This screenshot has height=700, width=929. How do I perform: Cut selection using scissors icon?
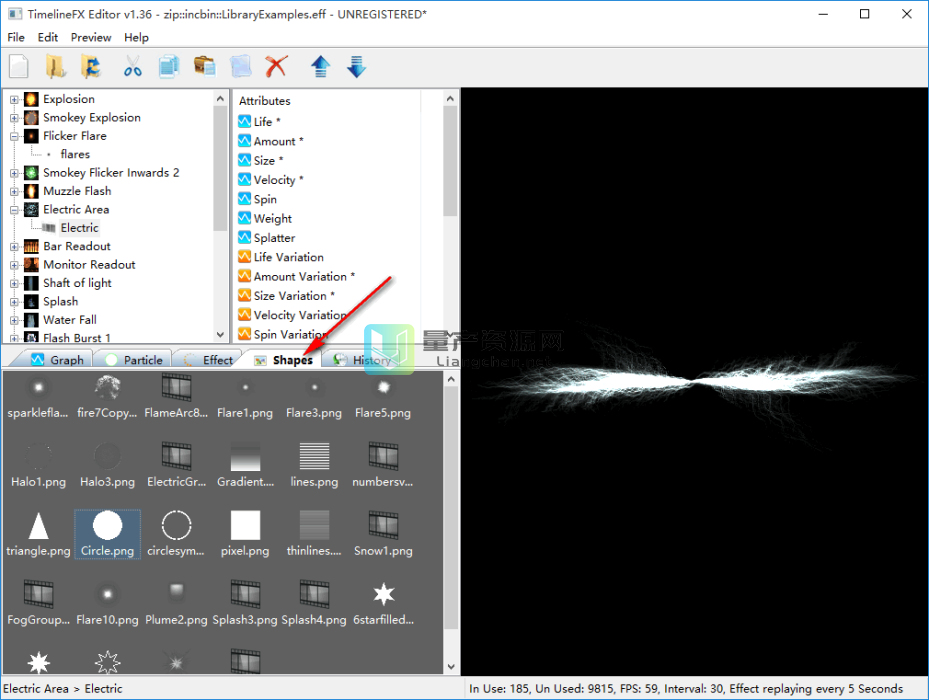click(132, 66)
